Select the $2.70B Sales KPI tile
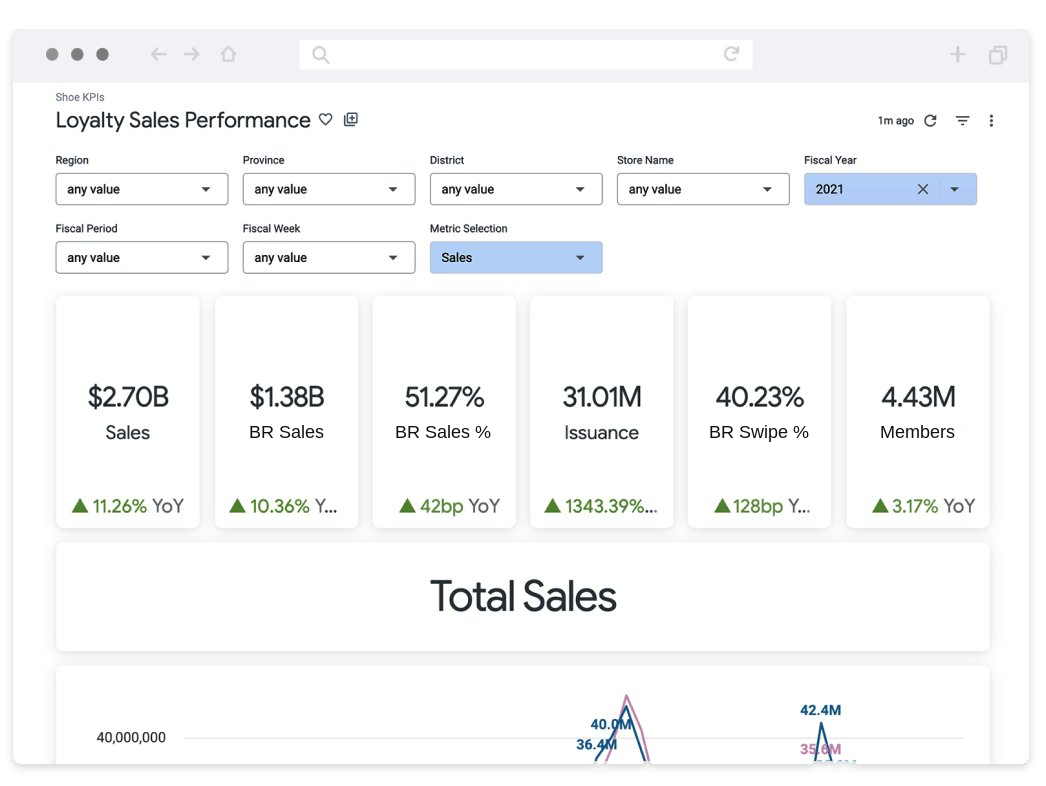Image resolution: width=1046 pixels, height=786 pixels. point(127,412)
